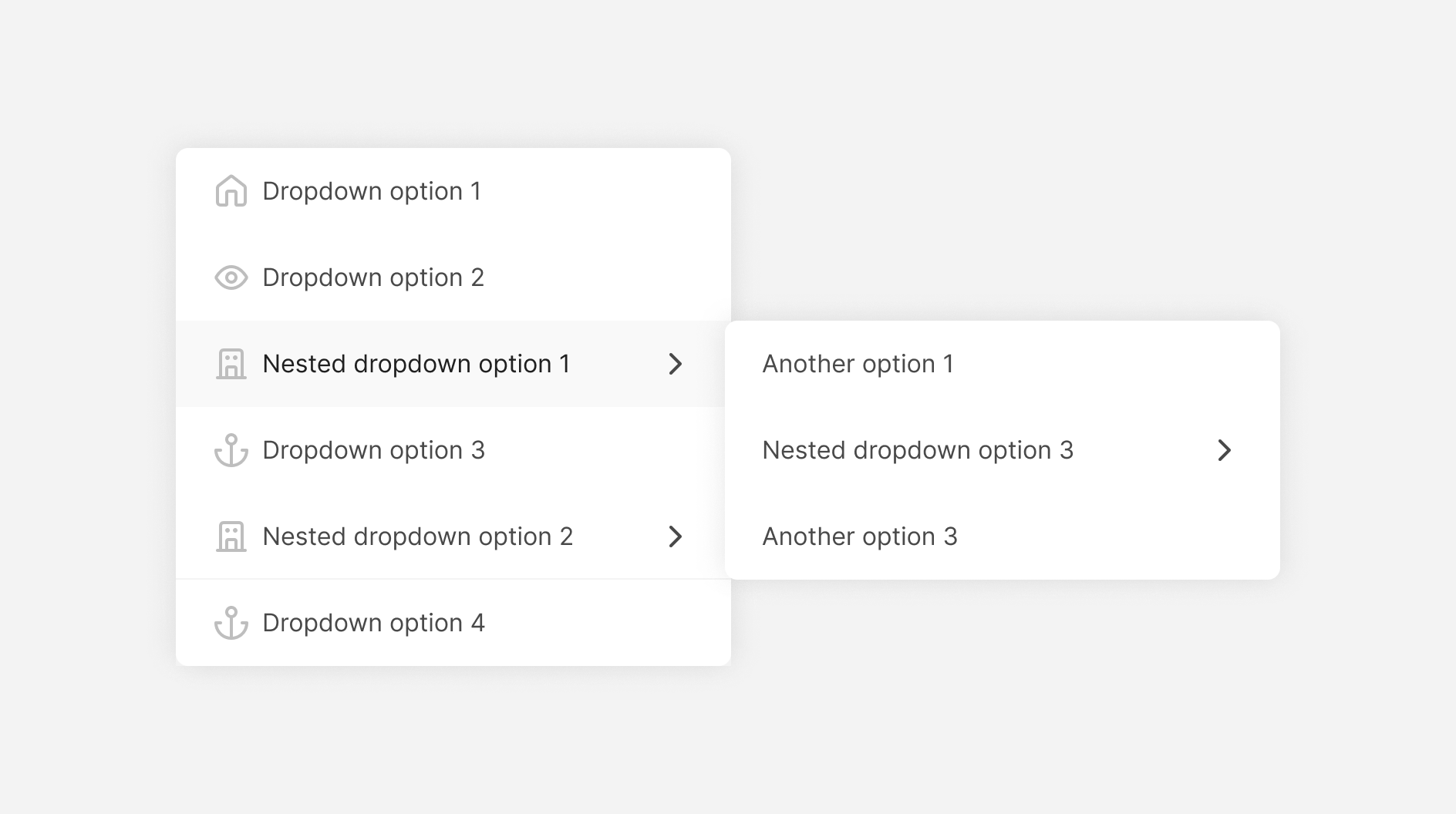This screenshot has width=1456, height=814.
Task: Select the anchor icon next to Dropdown option 4
Action: coord(231,623)
